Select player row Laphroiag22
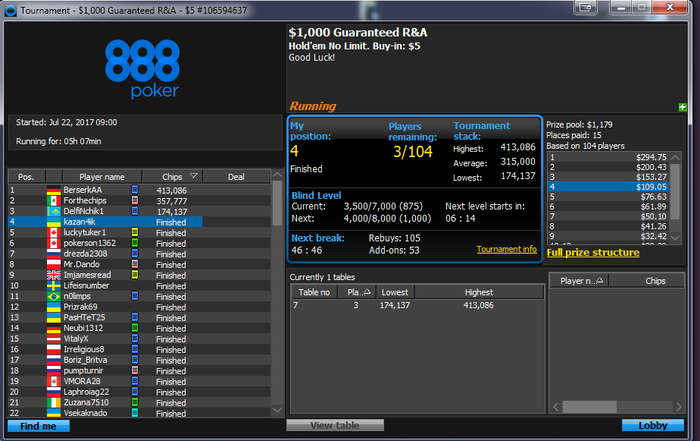700x441 pixels. point(139,392)
